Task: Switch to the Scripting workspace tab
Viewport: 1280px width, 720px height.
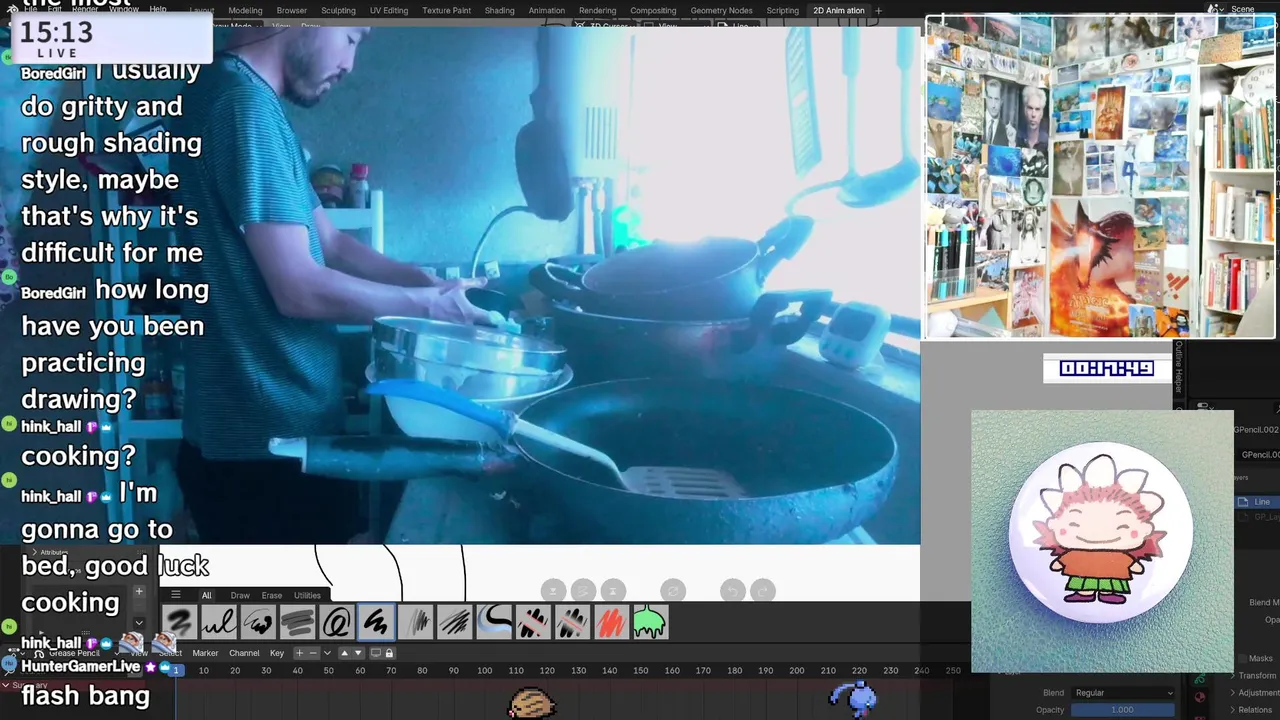Action: pos(782,10)
